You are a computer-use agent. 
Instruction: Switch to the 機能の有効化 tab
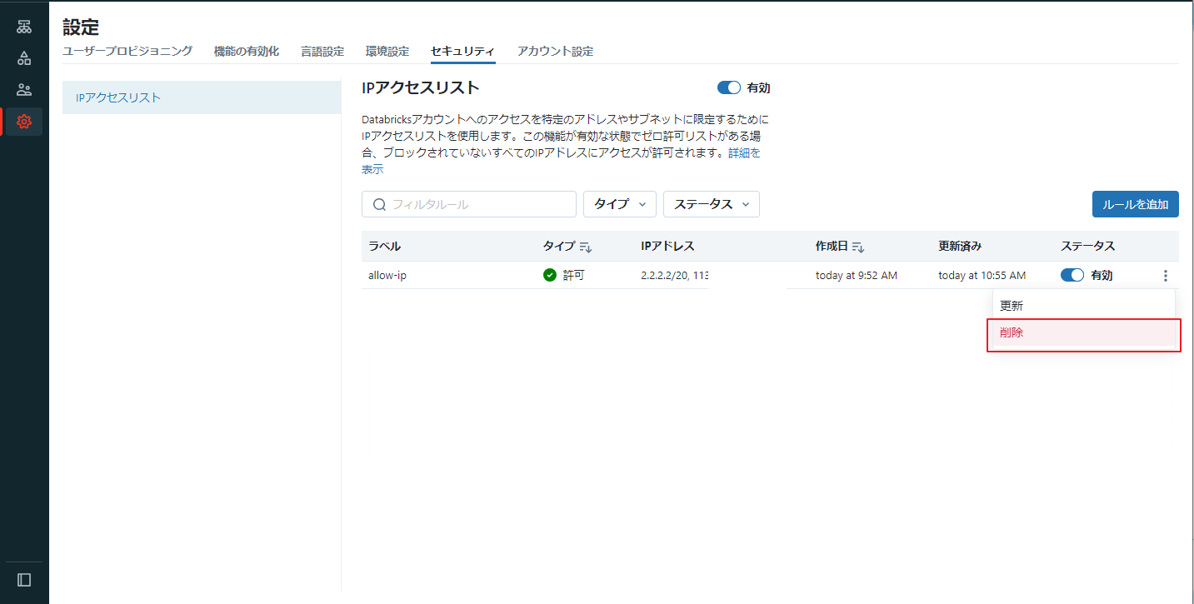point(246,51)
